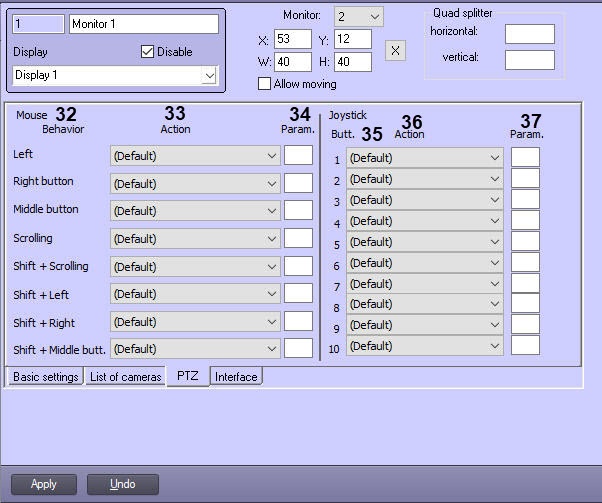This screenshot has width=602, height=503.
Task: Switch to the Basic settings tab
Action: pyautogui.click(x=46, y=377)
